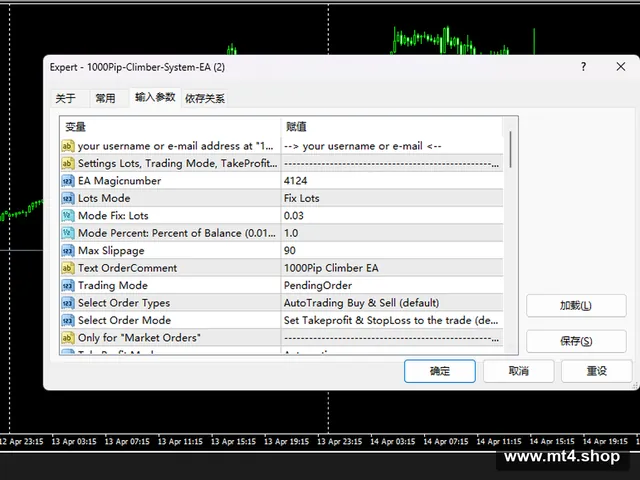Viewport: 640px width, 480px height.
Task: Select the "Set Takeprofit & StopLoss" value cell
Action: [391, 320]
